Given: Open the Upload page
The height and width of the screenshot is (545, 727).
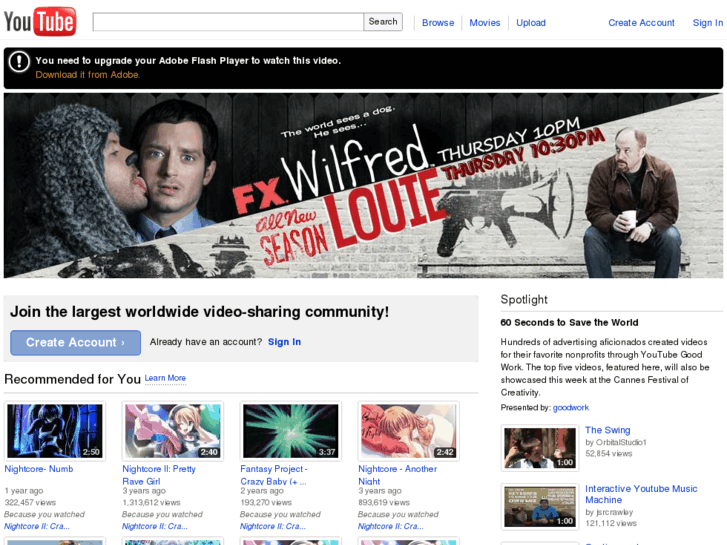Looking at the screenshot, I should point(531,23).
